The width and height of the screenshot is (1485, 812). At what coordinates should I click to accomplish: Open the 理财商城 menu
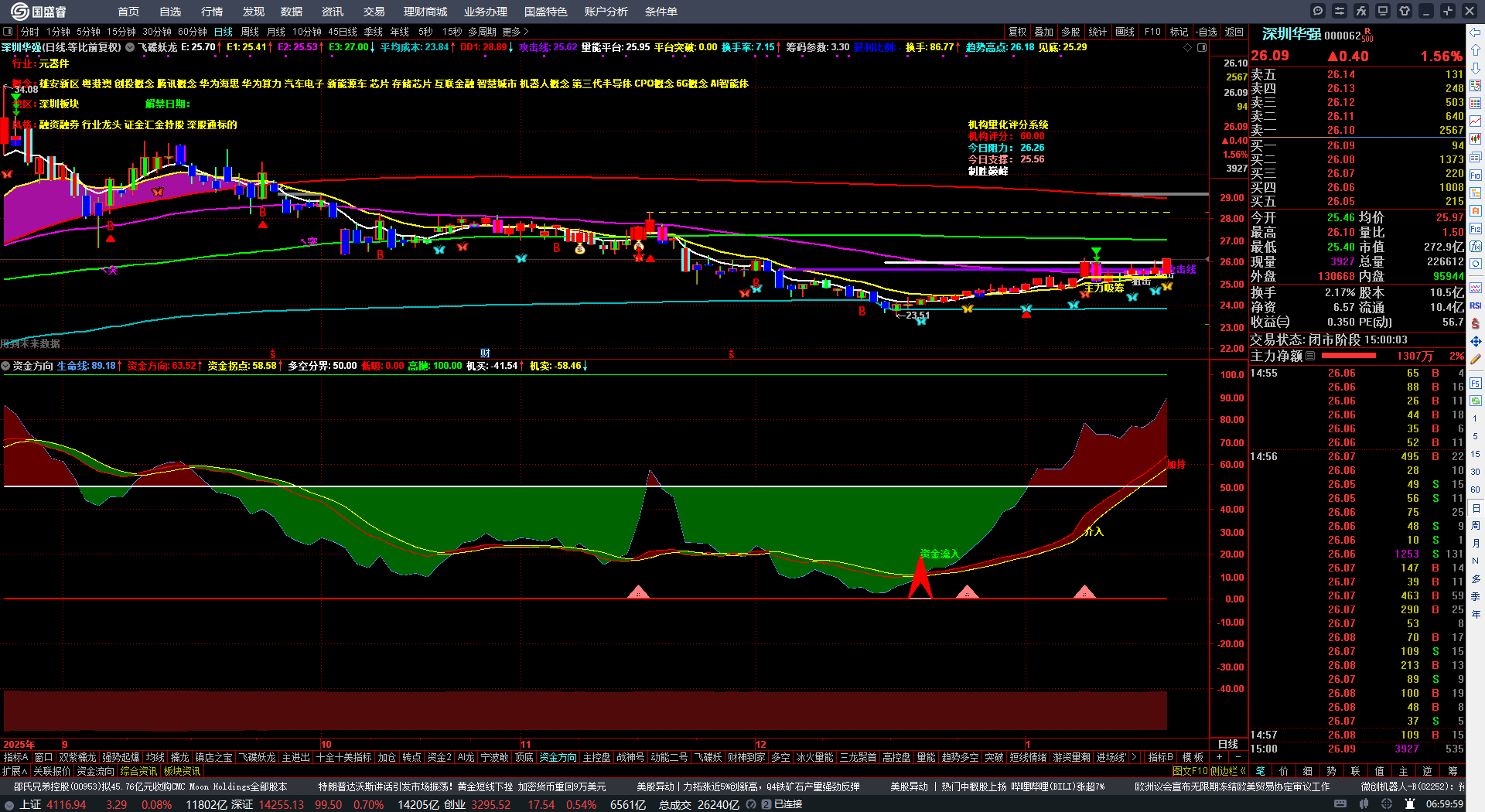[425, 12]
